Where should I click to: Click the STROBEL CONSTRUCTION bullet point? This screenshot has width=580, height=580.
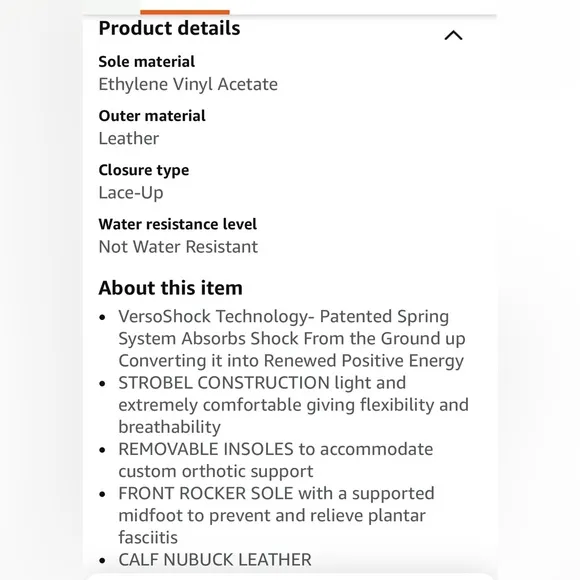293,405
